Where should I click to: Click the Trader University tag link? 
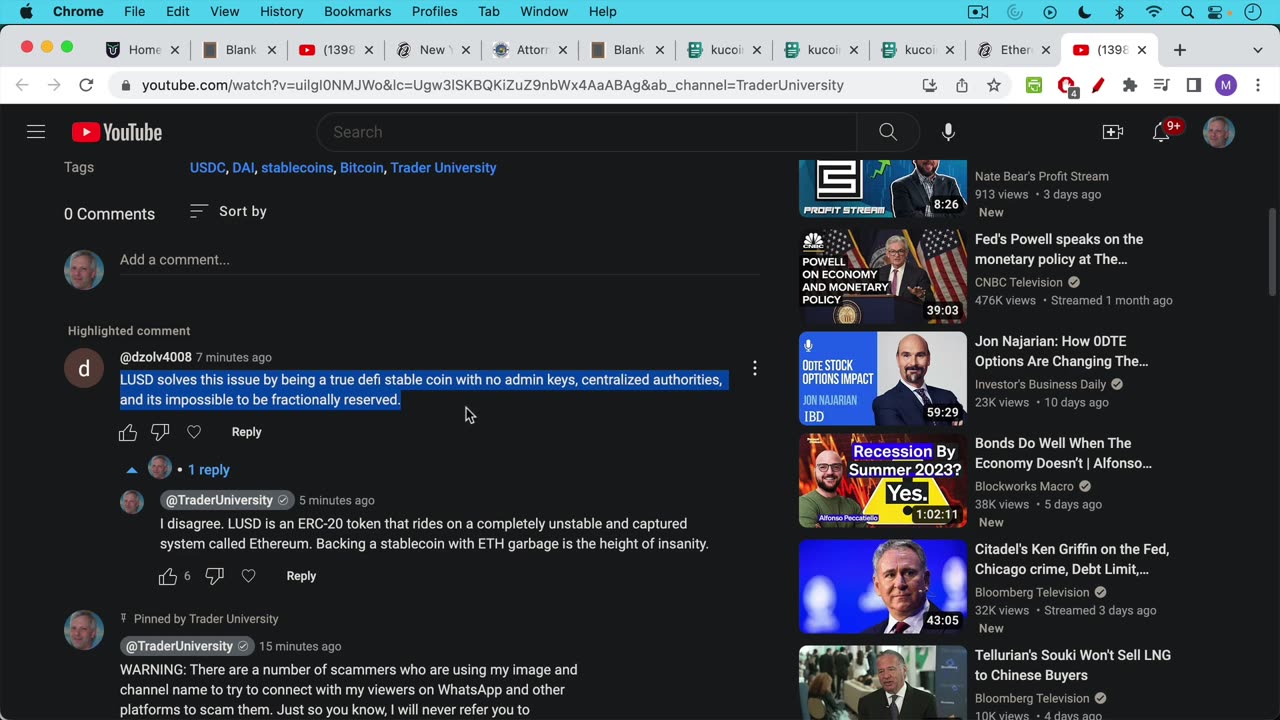pyautogui.click(x=443, y=167)
